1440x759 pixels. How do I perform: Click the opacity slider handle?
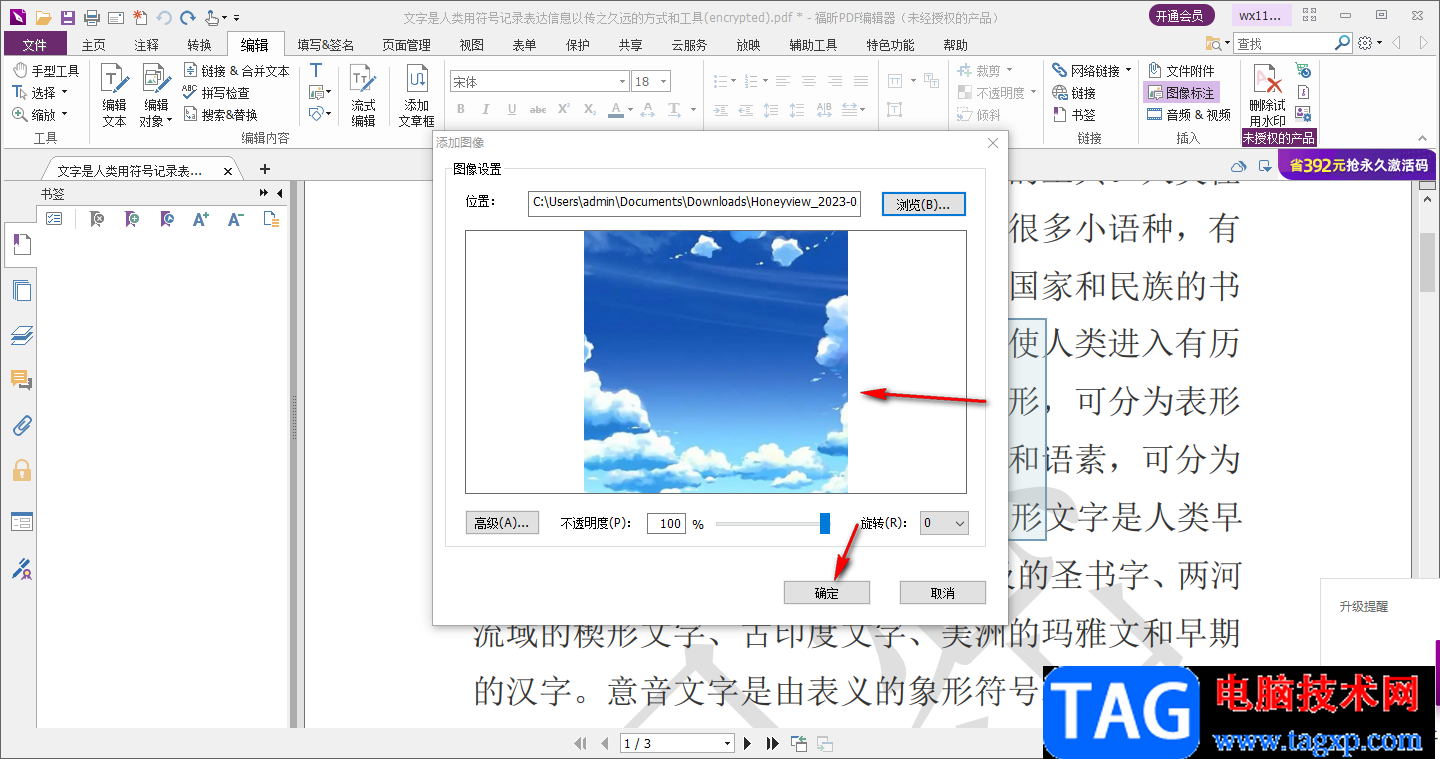coord(825,523)
